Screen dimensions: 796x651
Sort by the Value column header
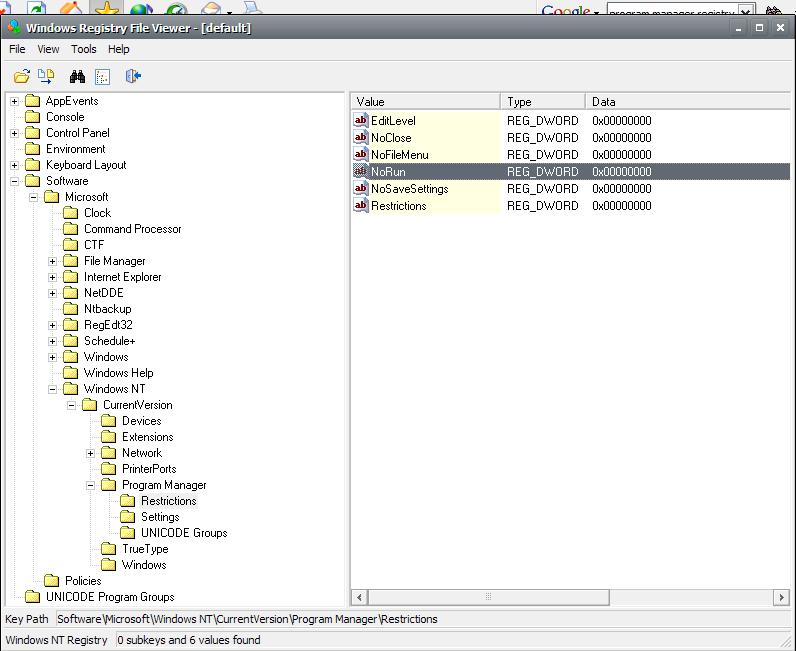coord(425,102)
